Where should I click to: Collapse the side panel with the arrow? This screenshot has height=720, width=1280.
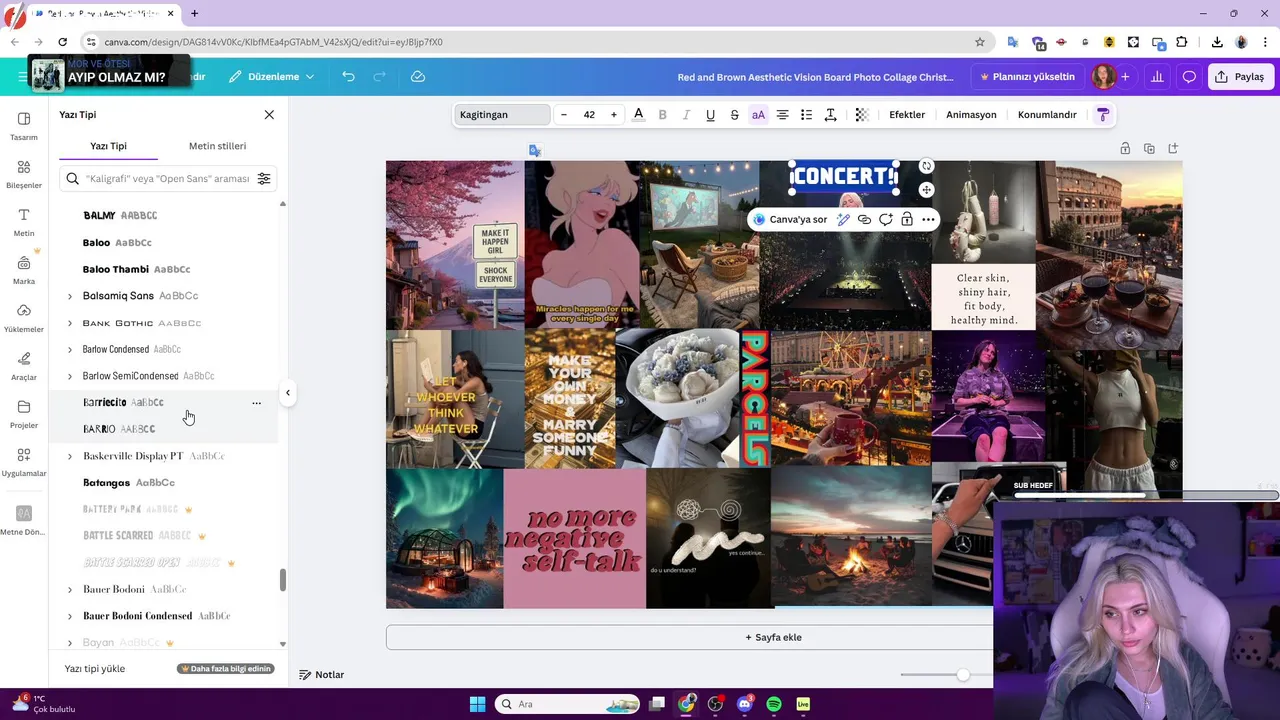tap(288, 393)
